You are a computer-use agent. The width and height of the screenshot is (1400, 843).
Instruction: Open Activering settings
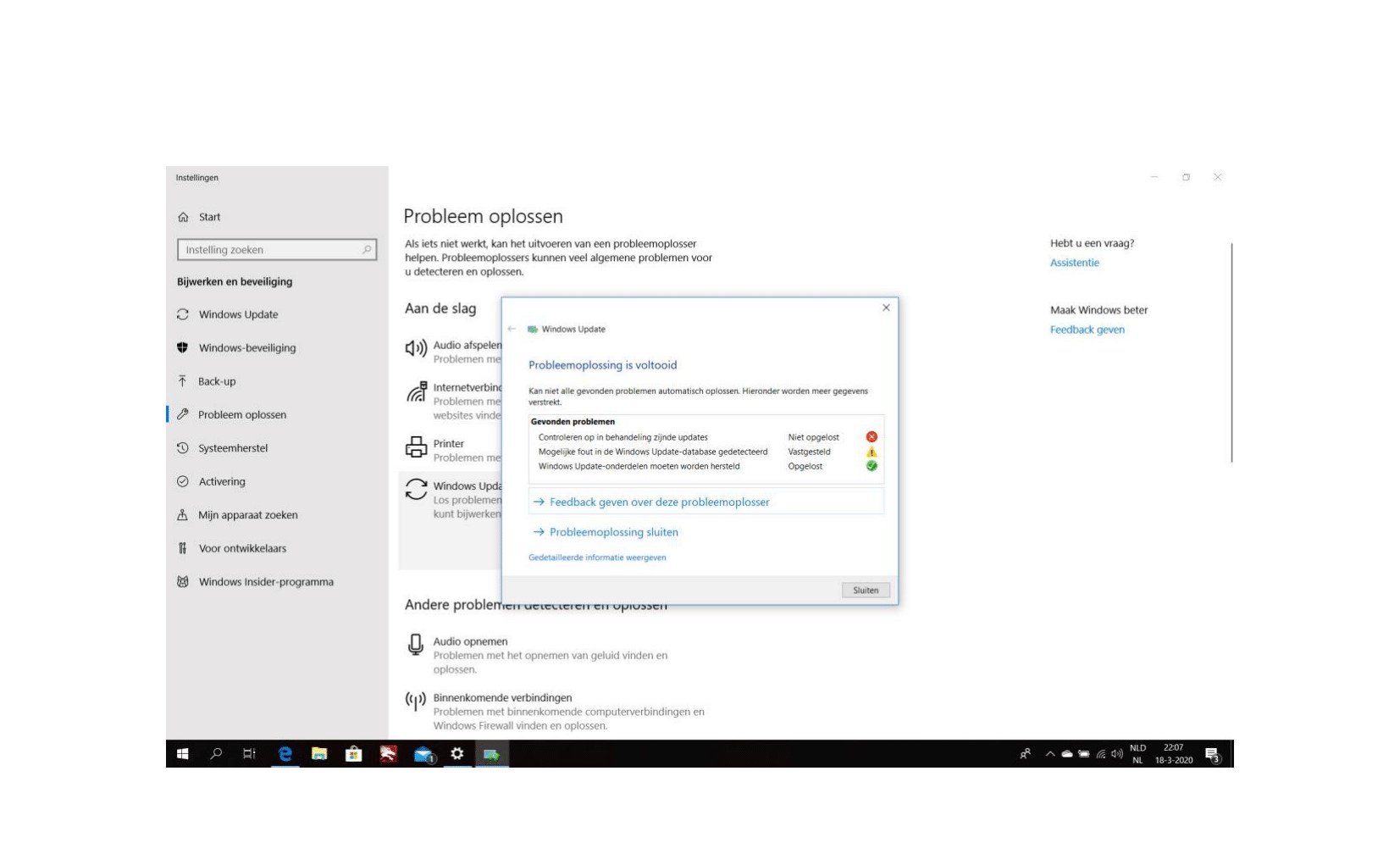tap(222, 481)
